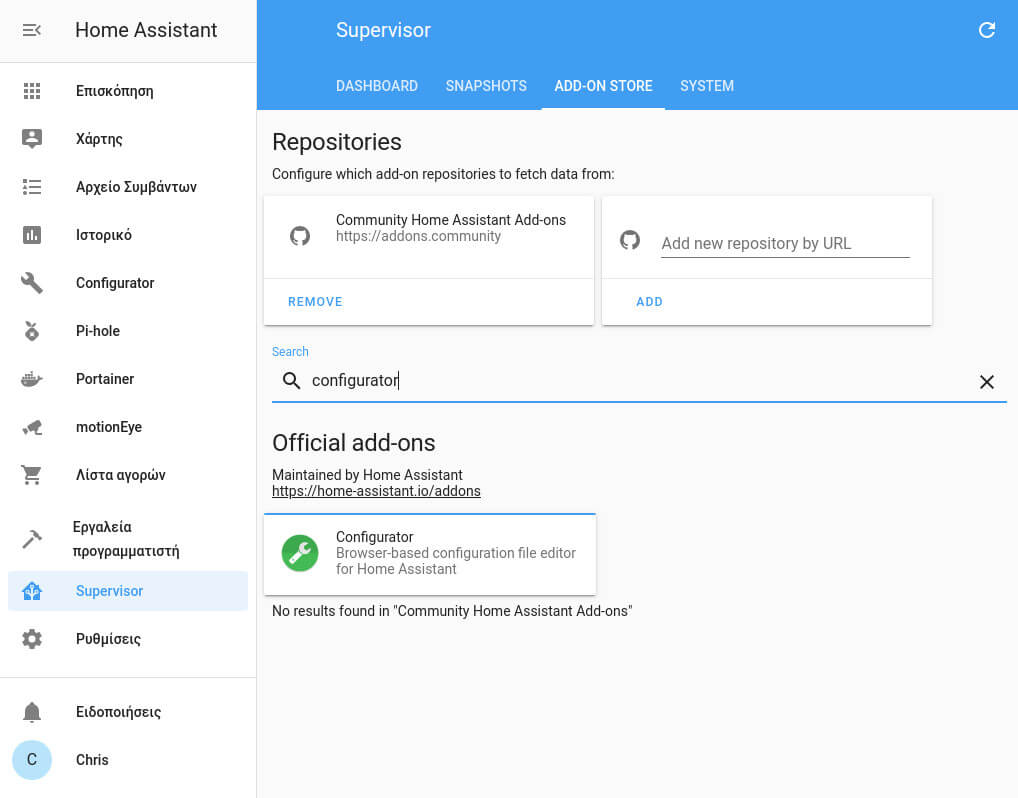Click the 'No results found' message

pyautogui.click(x=452, y=611)
